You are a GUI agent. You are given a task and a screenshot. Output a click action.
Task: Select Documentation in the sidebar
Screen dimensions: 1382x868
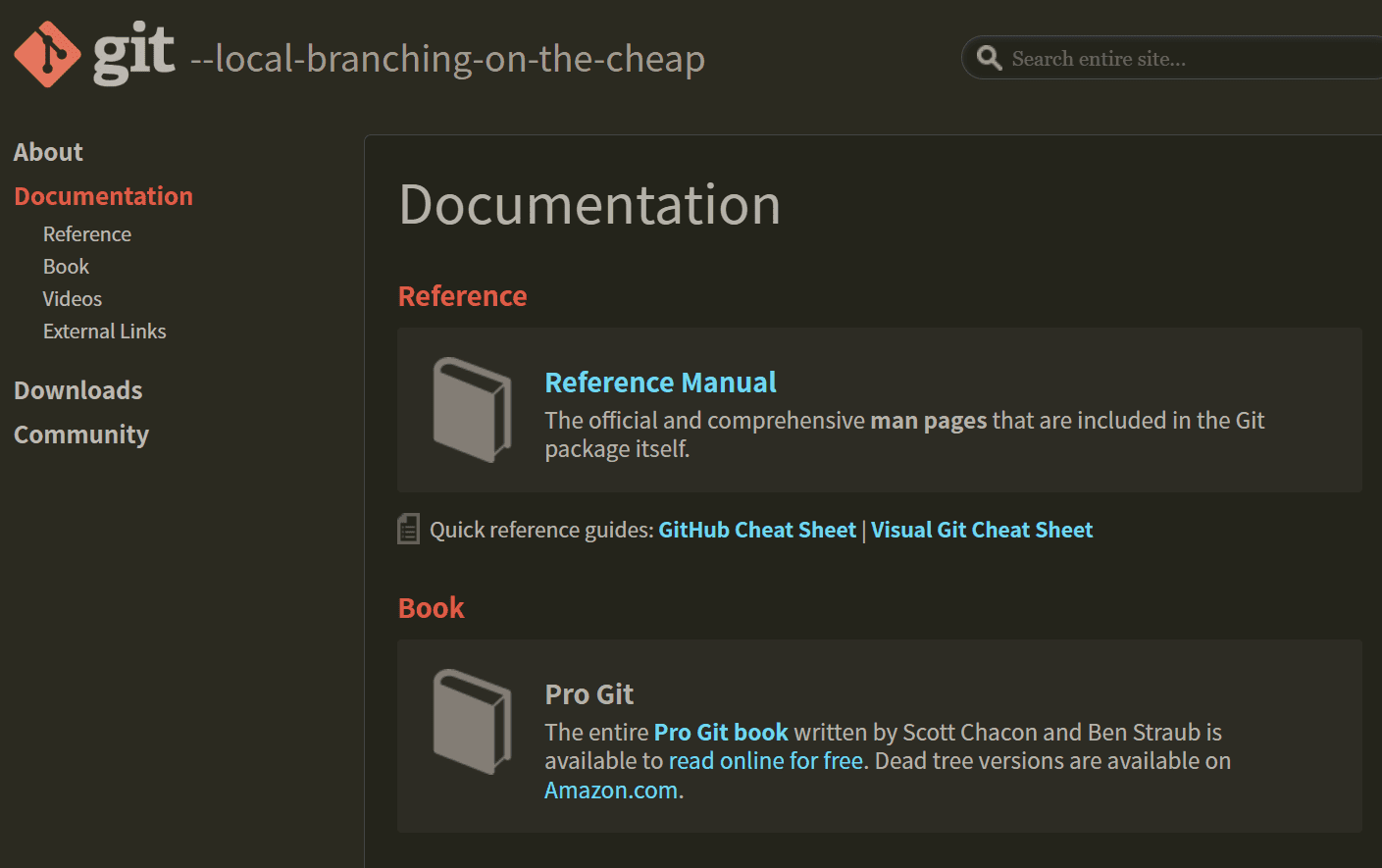(x=103, y=196)
